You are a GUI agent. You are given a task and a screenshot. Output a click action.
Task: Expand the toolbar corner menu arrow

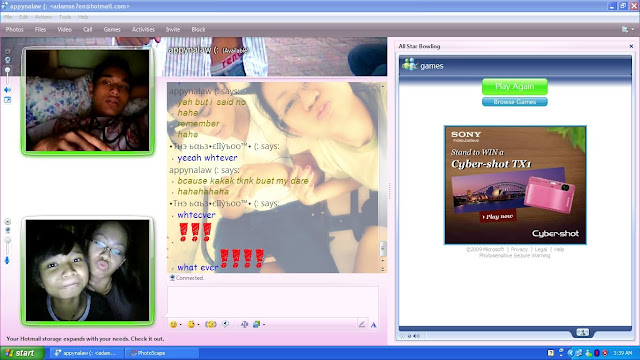tap(633, 29)
